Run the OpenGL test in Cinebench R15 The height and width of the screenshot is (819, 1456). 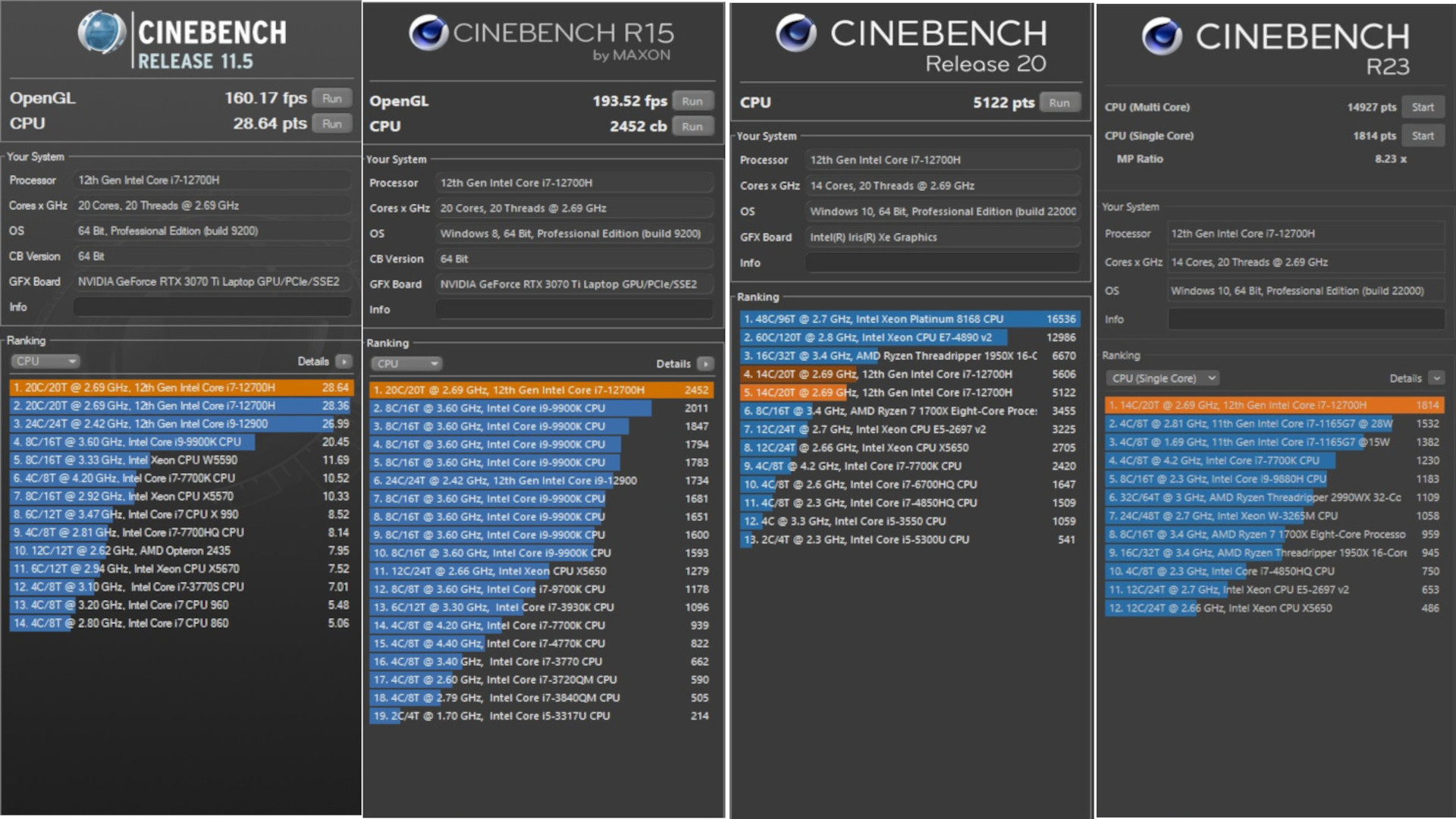click(x=692, y=102)
